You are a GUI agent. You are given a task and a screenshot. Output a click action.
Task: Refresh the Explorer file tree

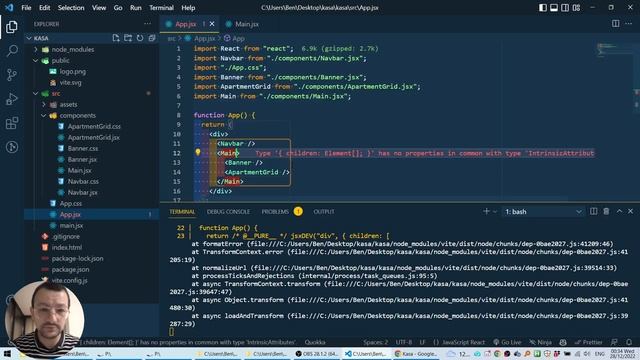tap(140, 38)
